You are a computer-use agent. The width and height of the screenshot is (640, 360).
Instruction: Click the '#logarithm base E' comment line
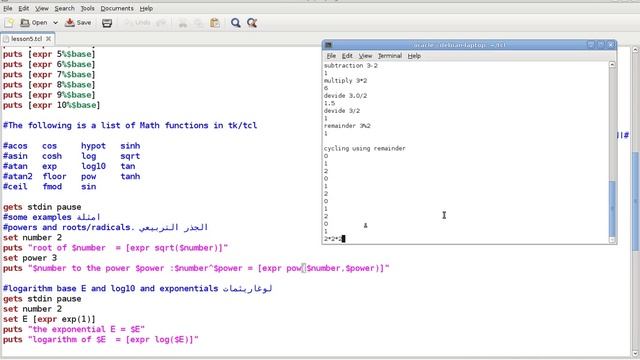pyautogui.click(x=137, y=289)
